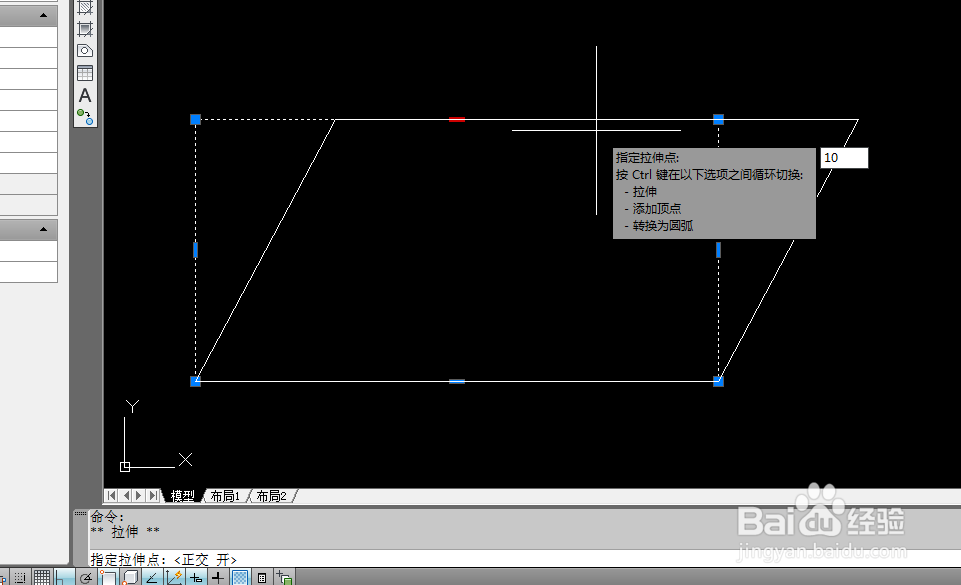This screenshot has width=961, height=585.
Task: Click the ** 拉伸 ** command history line
Action: click(125, 531)
